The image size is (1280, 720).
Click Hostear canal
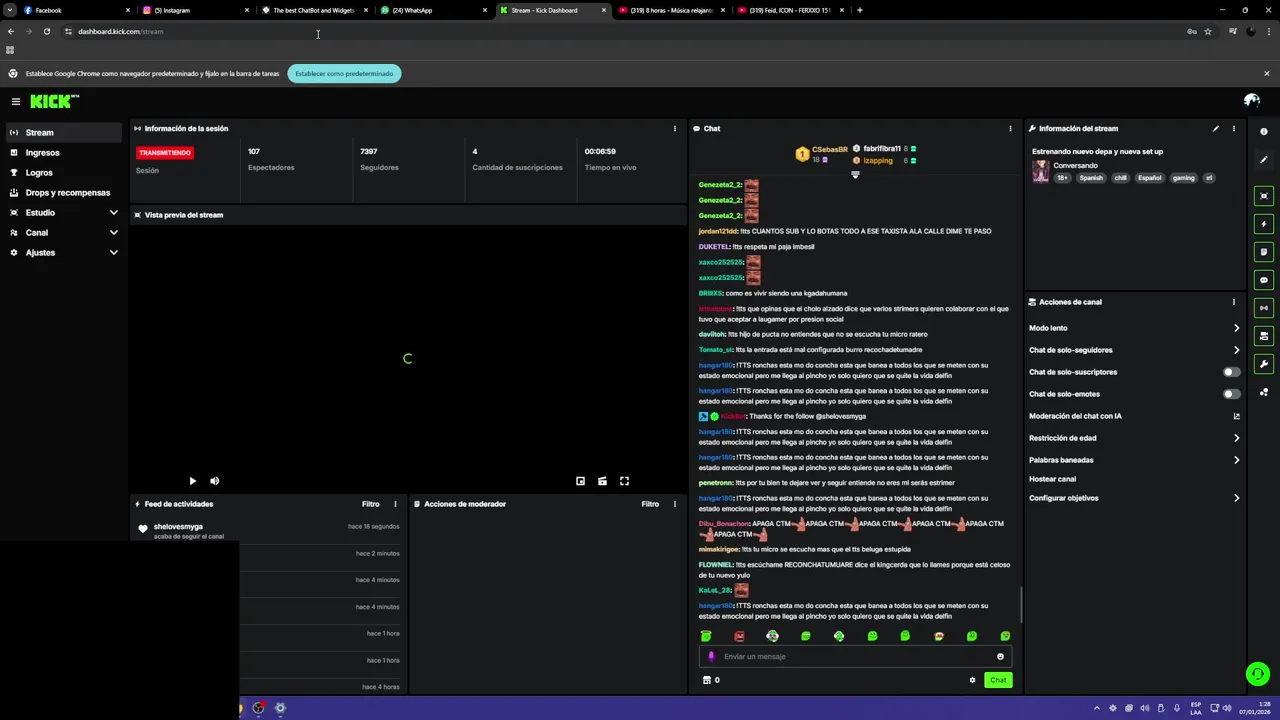coord(1052,479)
